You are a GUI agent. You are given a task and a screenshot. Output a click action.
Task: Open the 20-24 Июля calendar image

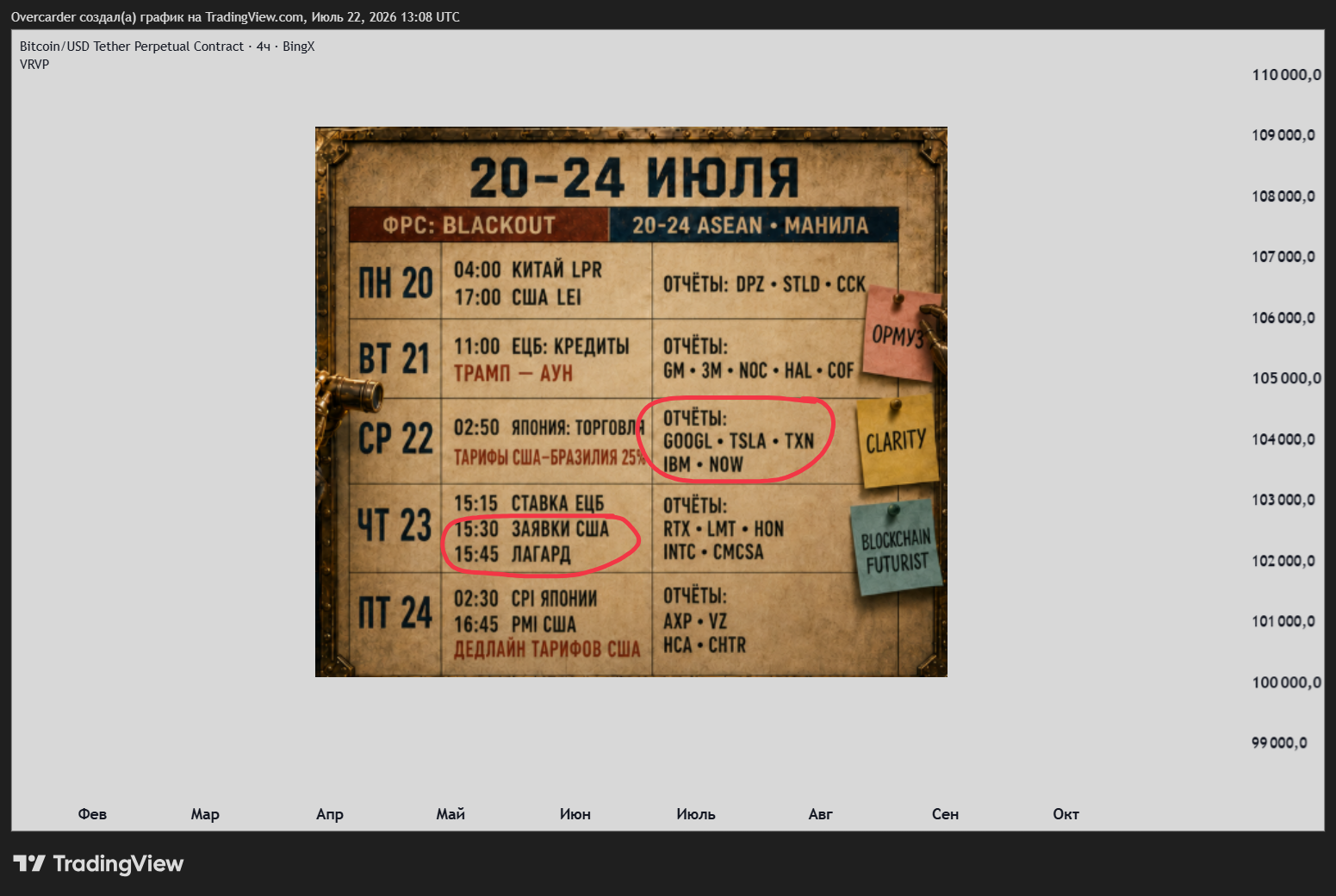click(x=631, y=401)
